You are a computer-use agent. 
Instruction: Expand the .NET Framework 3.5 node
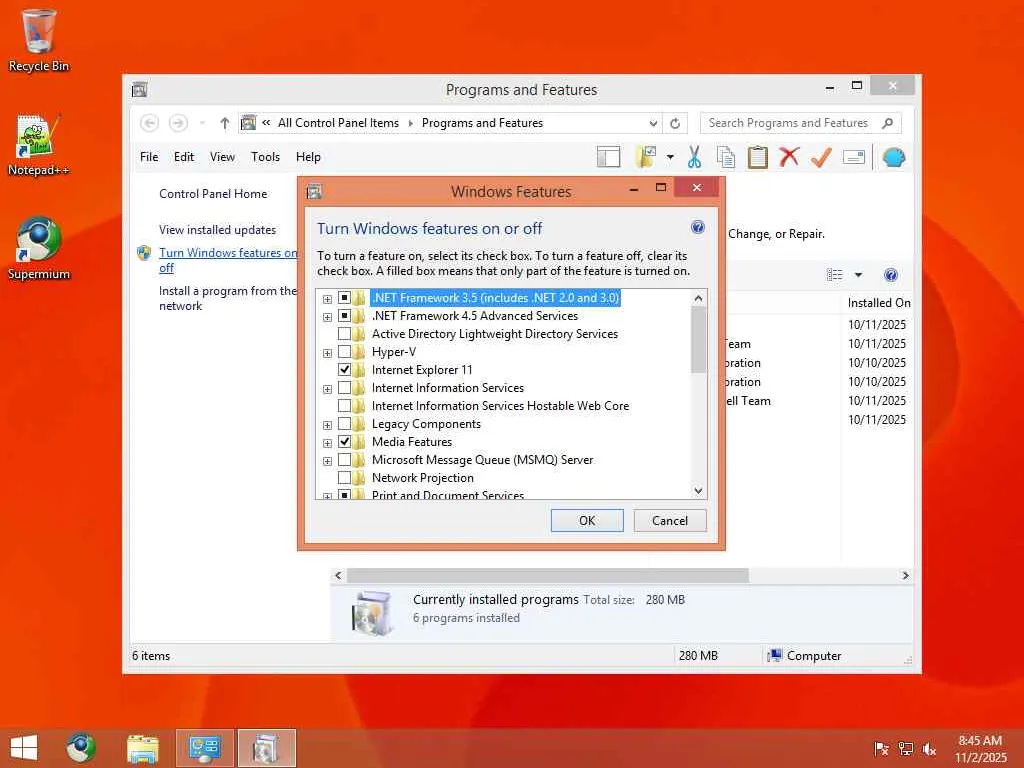click(327, 299)
